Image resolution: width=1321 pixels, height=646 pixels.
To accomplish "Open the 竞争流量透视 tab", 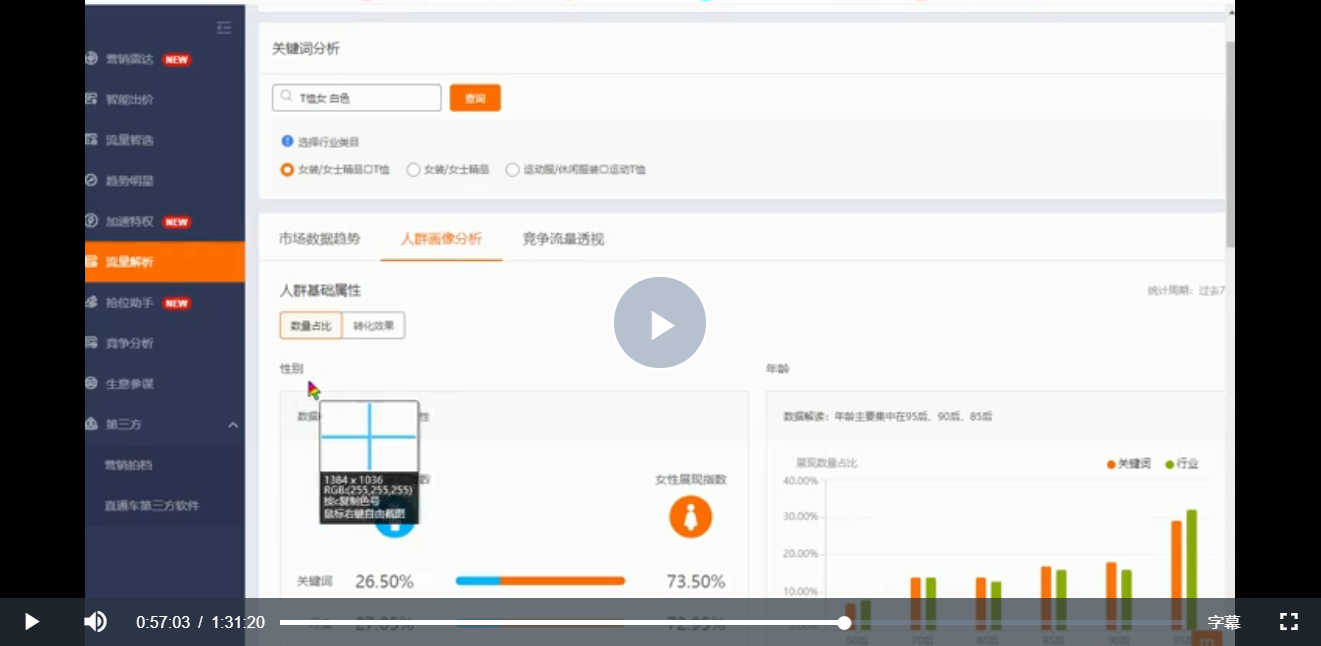I will [563, 239].
